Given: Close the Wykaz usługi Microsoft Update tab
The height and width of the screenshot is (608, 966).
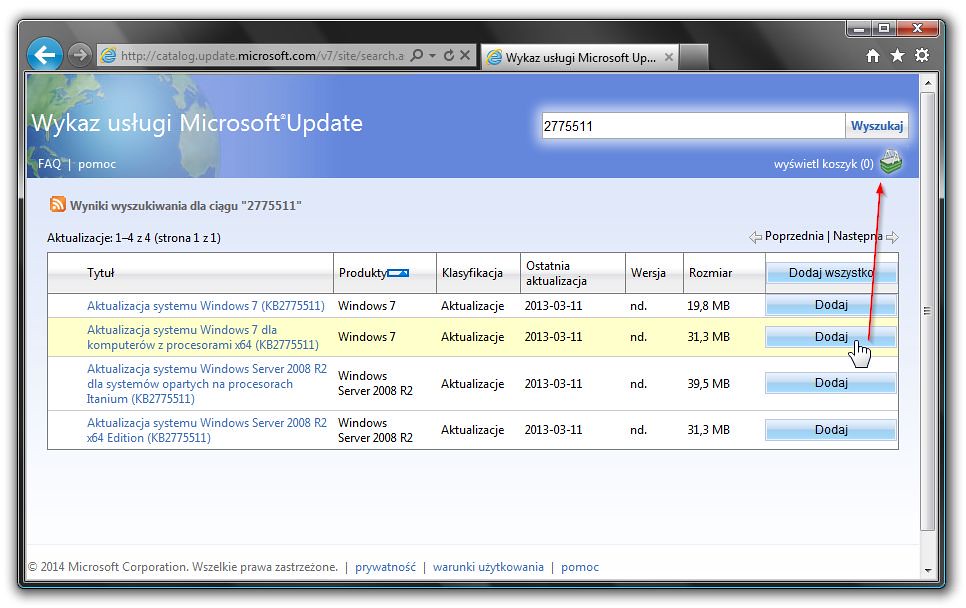Looking at the screenshot, I should pos(668,57).
